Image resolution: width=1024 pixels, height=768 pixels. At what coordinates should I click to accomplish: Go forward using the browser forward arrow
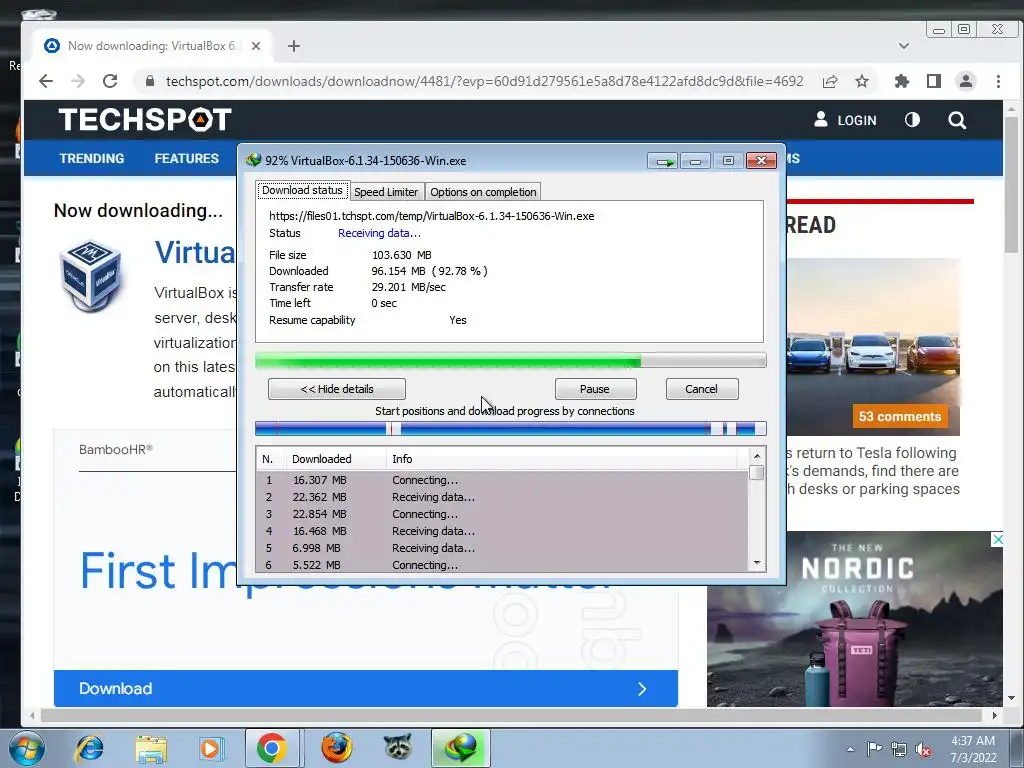click(x=78, y=81)
